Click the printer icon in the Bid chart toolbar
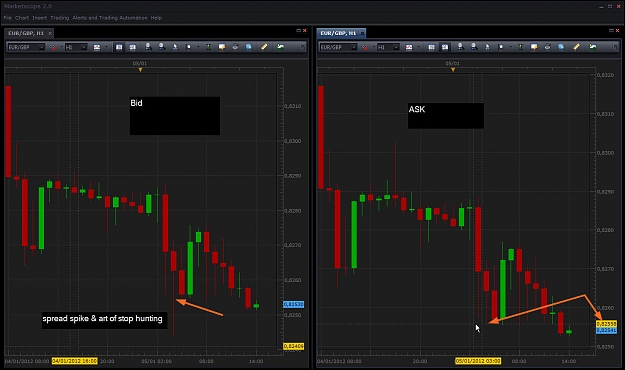 point(235,47)
